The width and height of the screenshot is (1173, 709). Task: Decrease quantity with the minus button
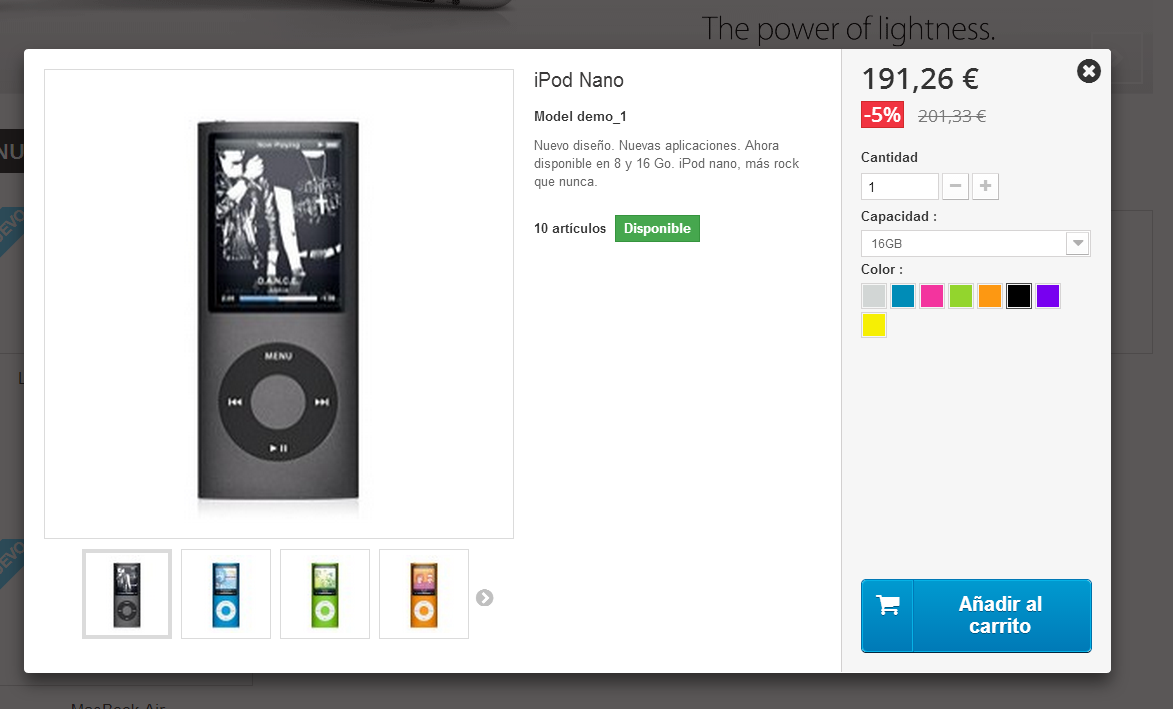(x=955, y=186)
